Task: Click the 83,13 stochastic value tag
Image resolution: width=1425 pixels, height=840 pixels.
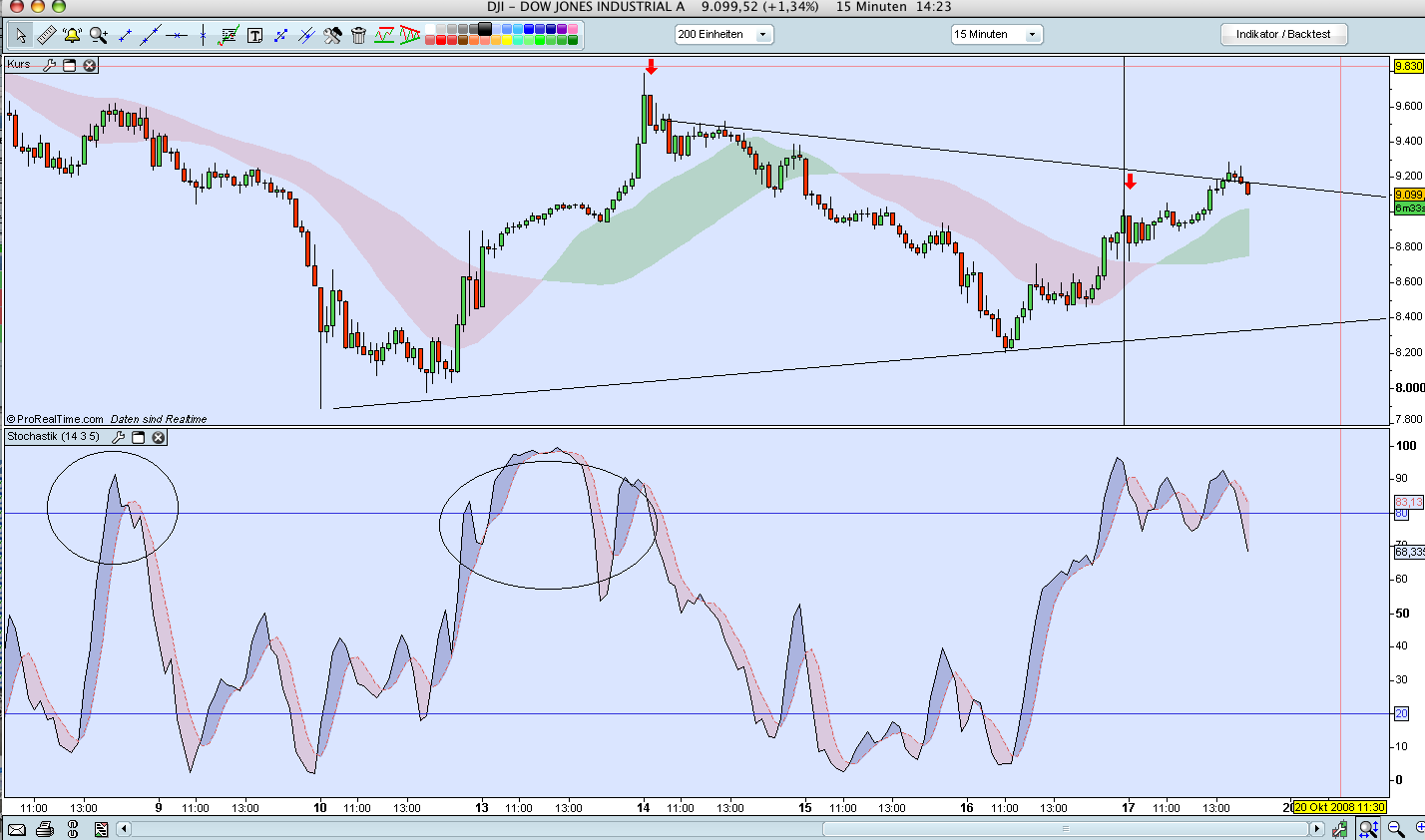Action: 1408,502
